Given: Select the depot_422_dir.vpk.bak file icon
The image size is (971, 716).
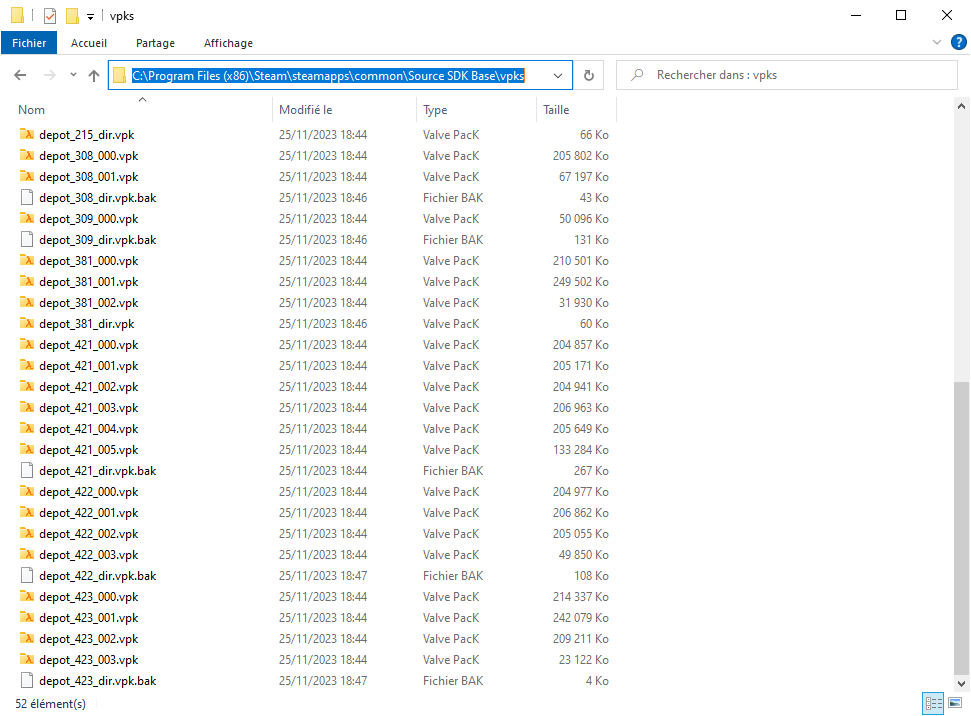Looking at the screenshot, I should coord(27,575).
